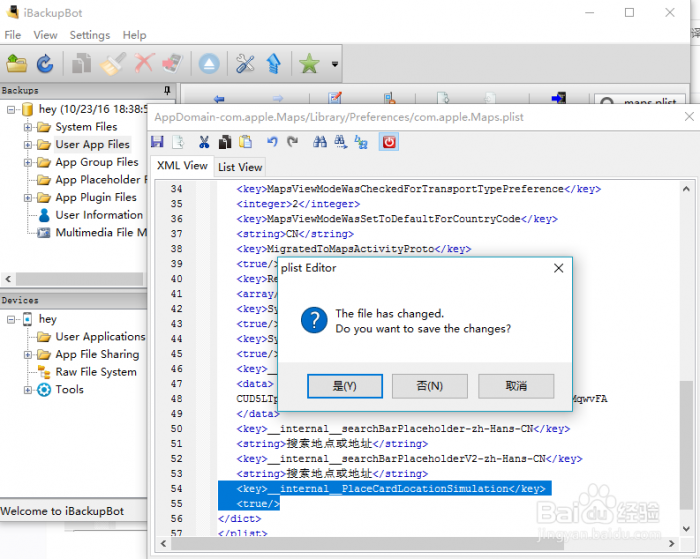
Task: Click the red X delete icon in main toolbar
Action: click(144, 64)
